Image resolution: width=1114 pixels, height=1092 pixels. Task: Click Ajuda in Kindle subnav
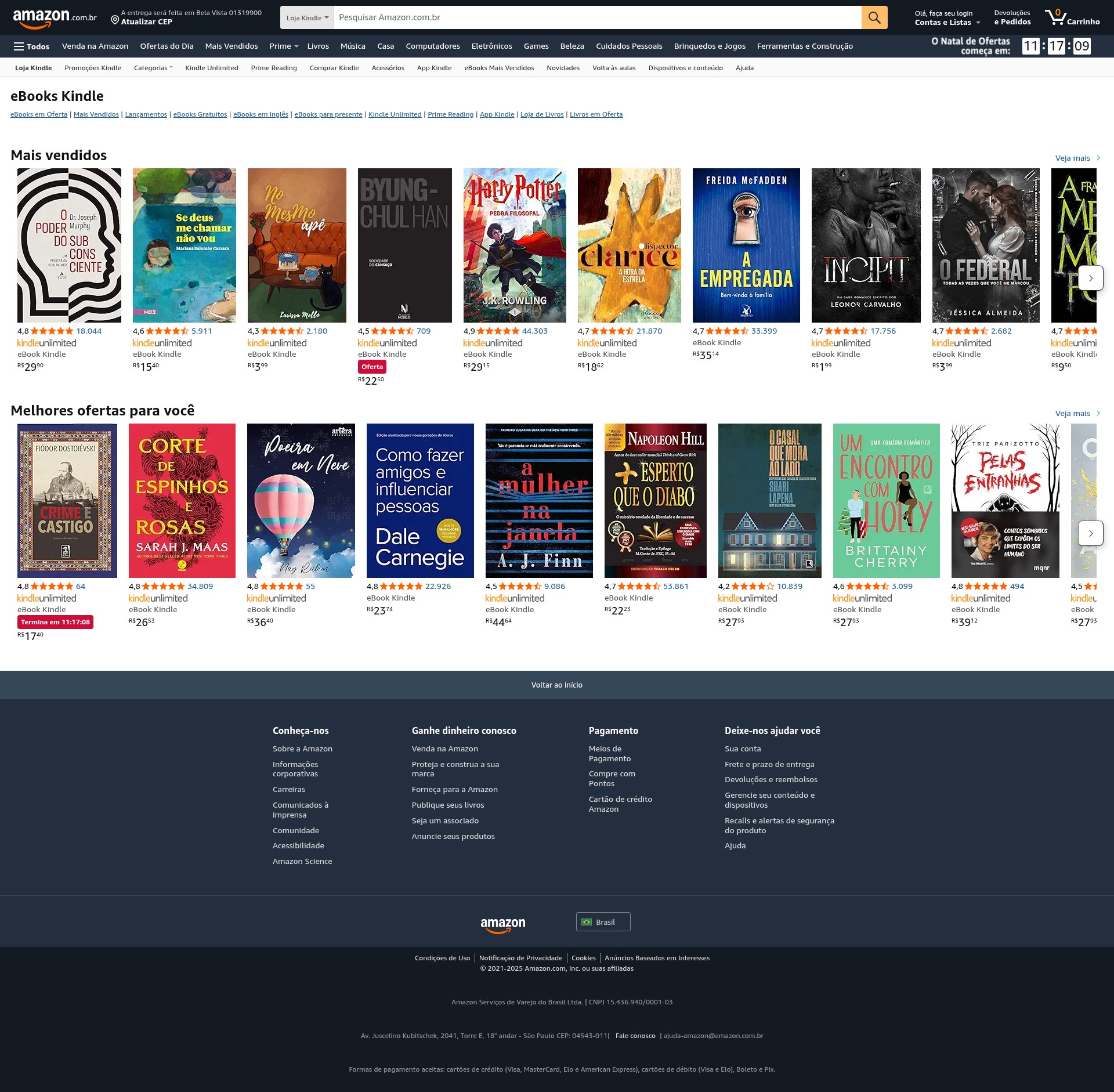point(744,68)
